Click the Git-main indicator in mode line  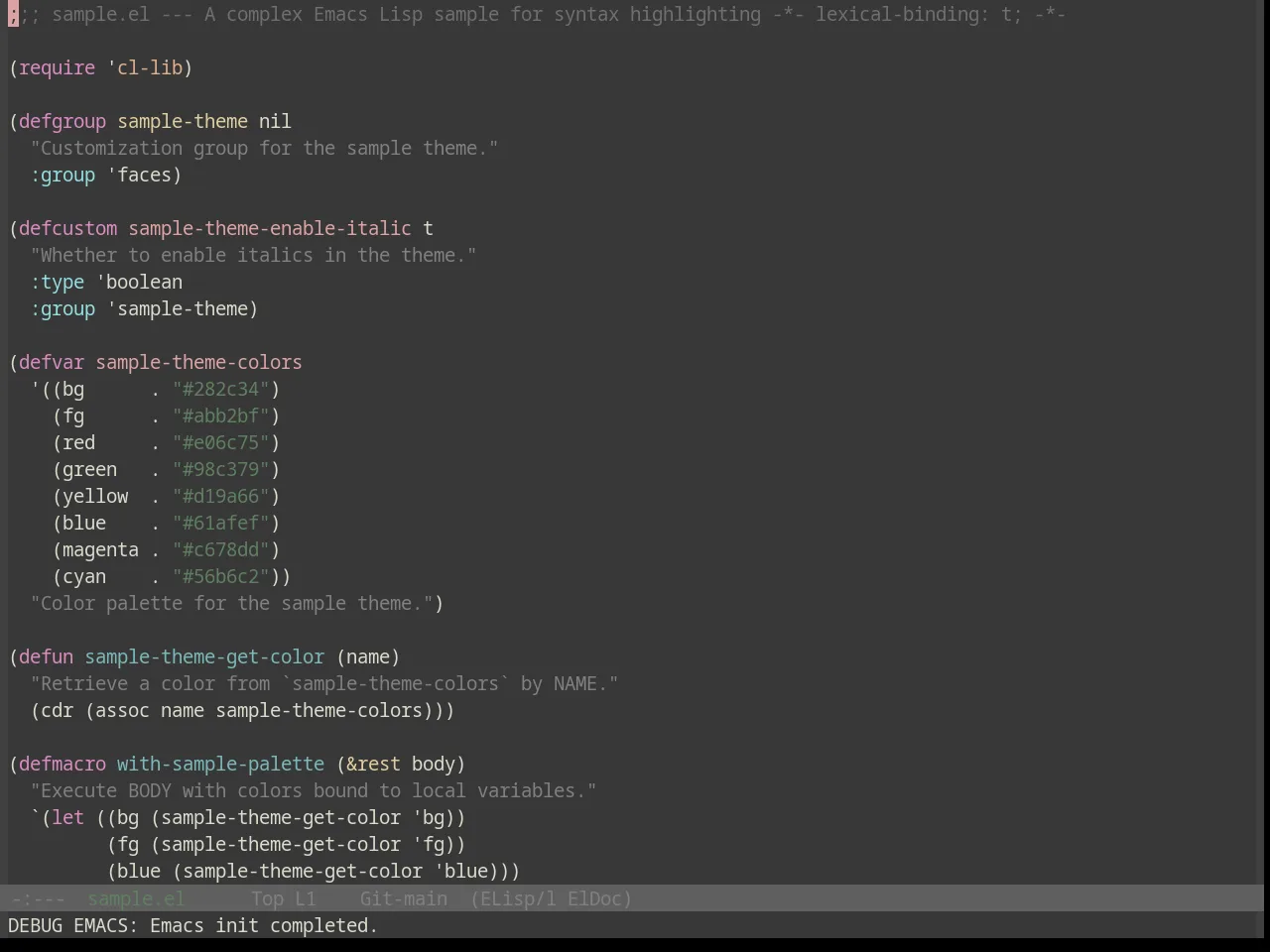tap(403, 898)
